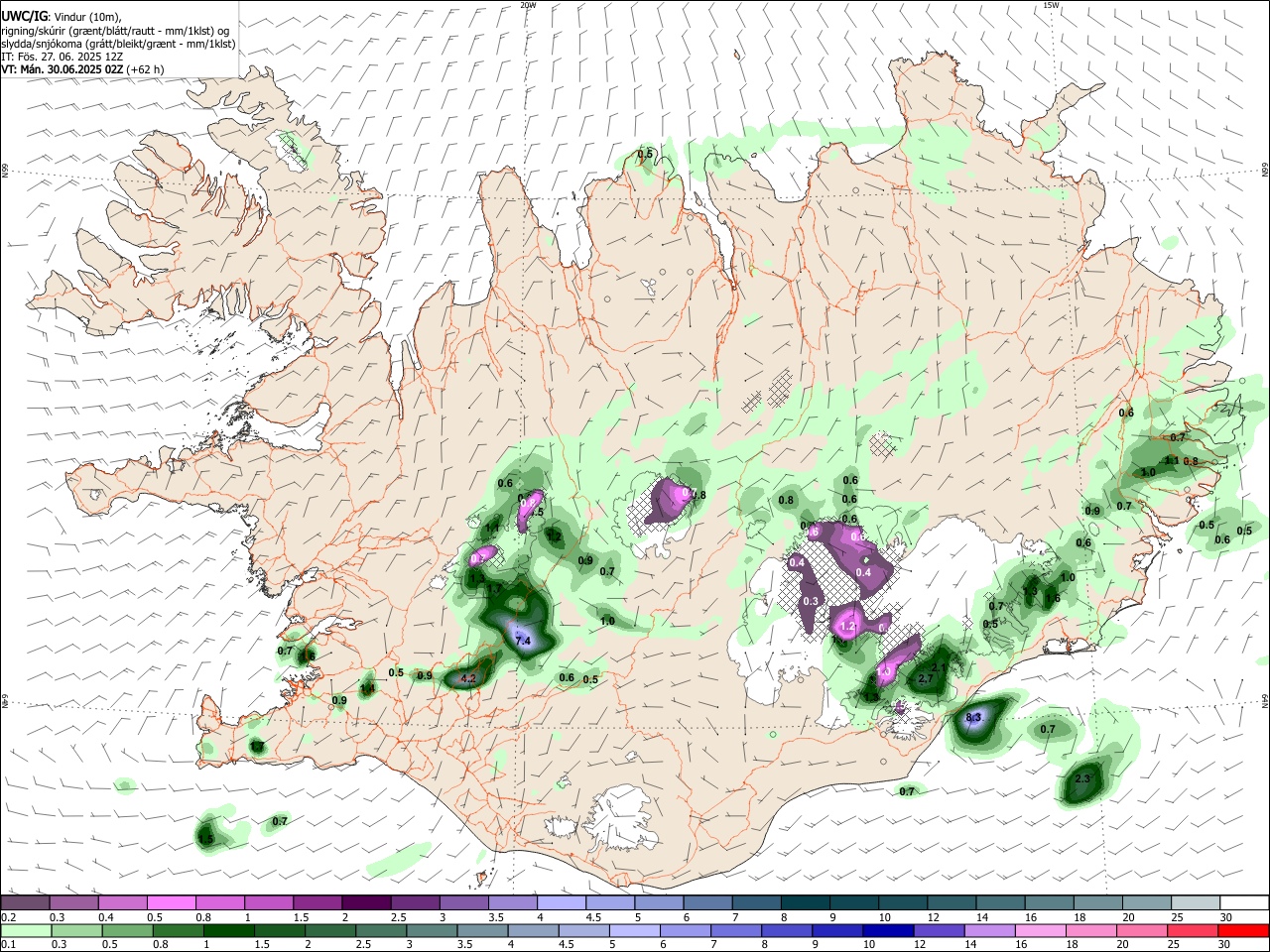
Task: Click the 8.3 precipitation value off the southeast coast
Action: click(973, 717)
